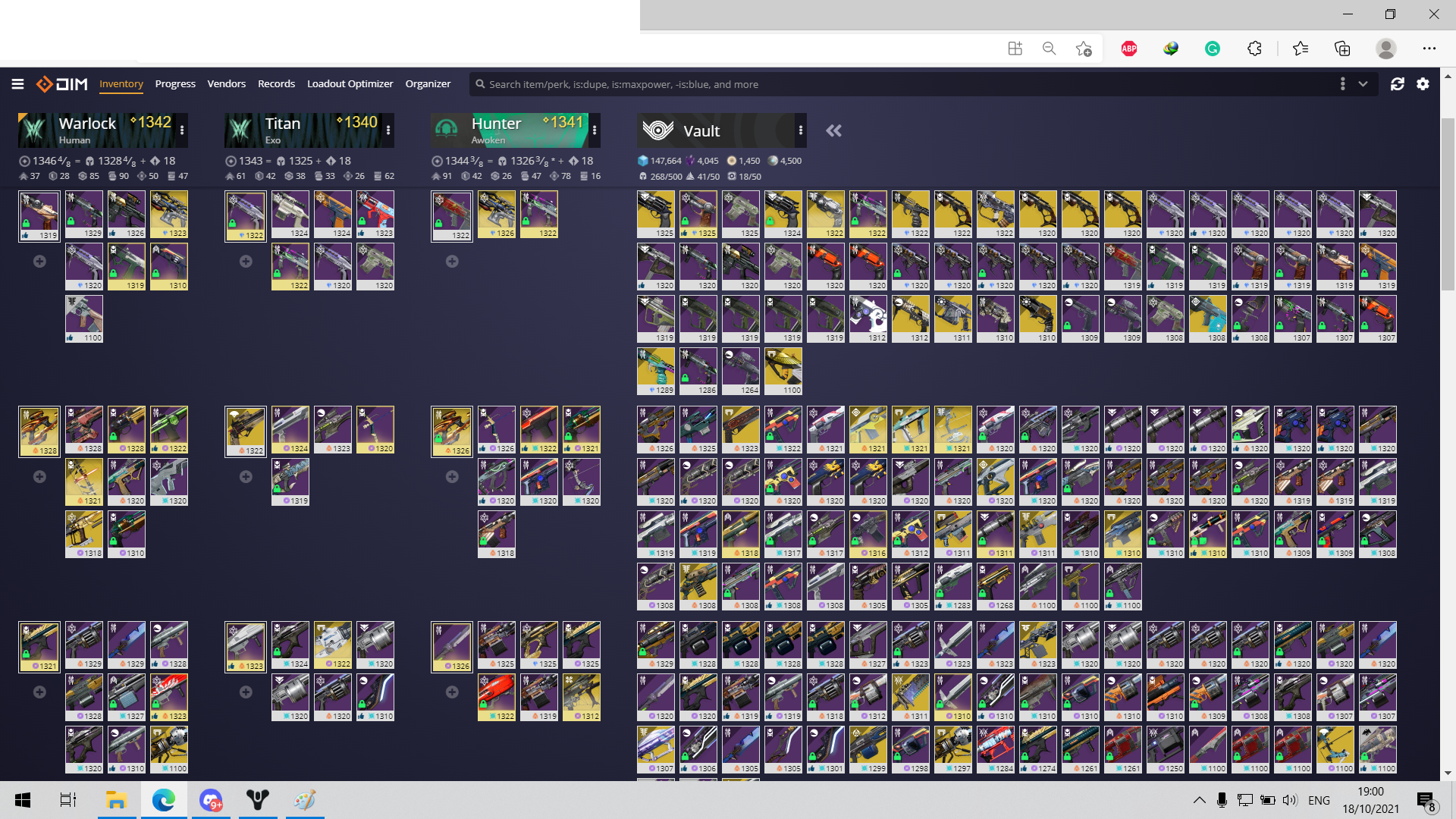Click the Warlock power level 1346 stat
This screenshot has width=1456, height=819.
point(45,161)
